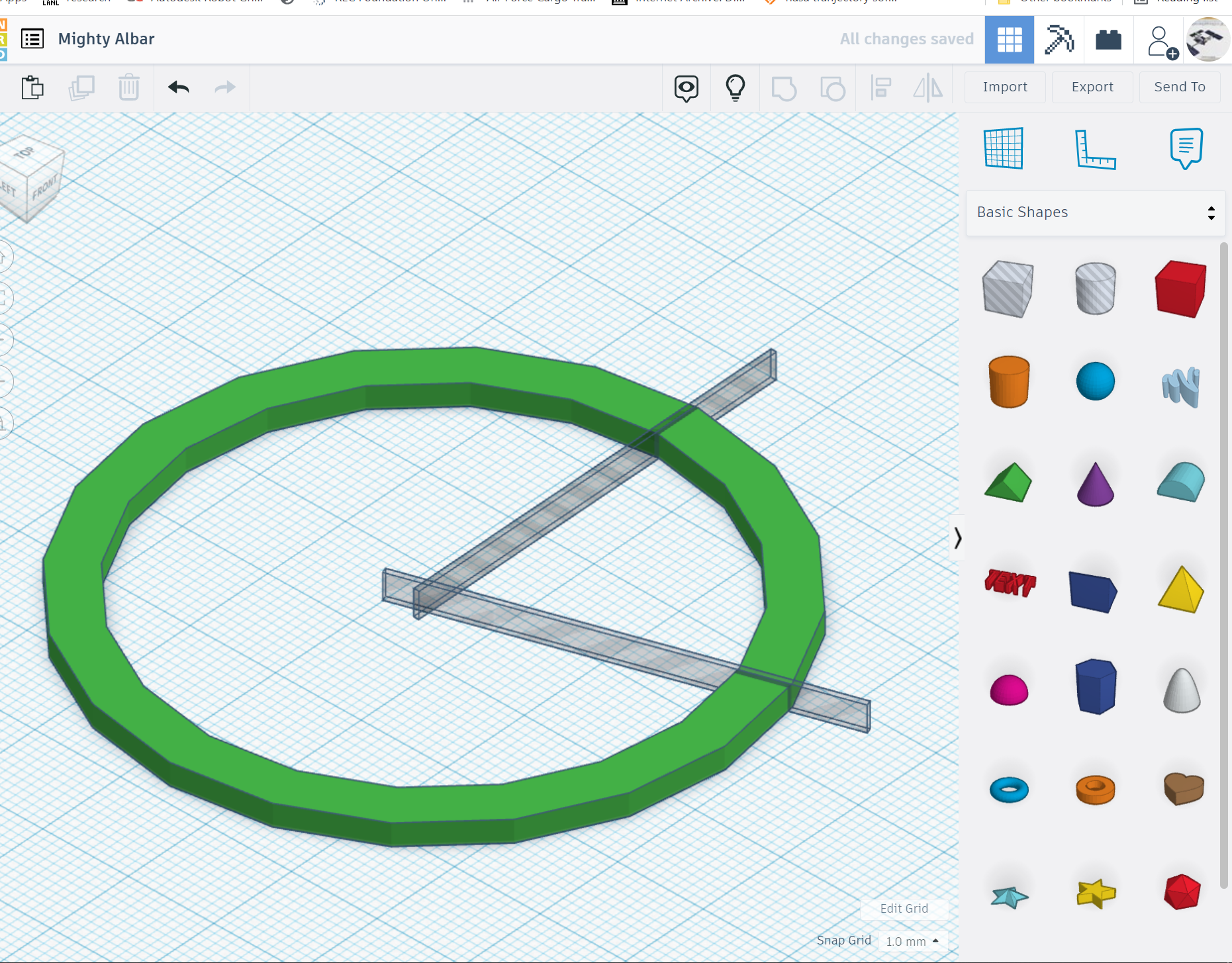
Task: Select the Ruler tool
Action: tap(1095, 149)
